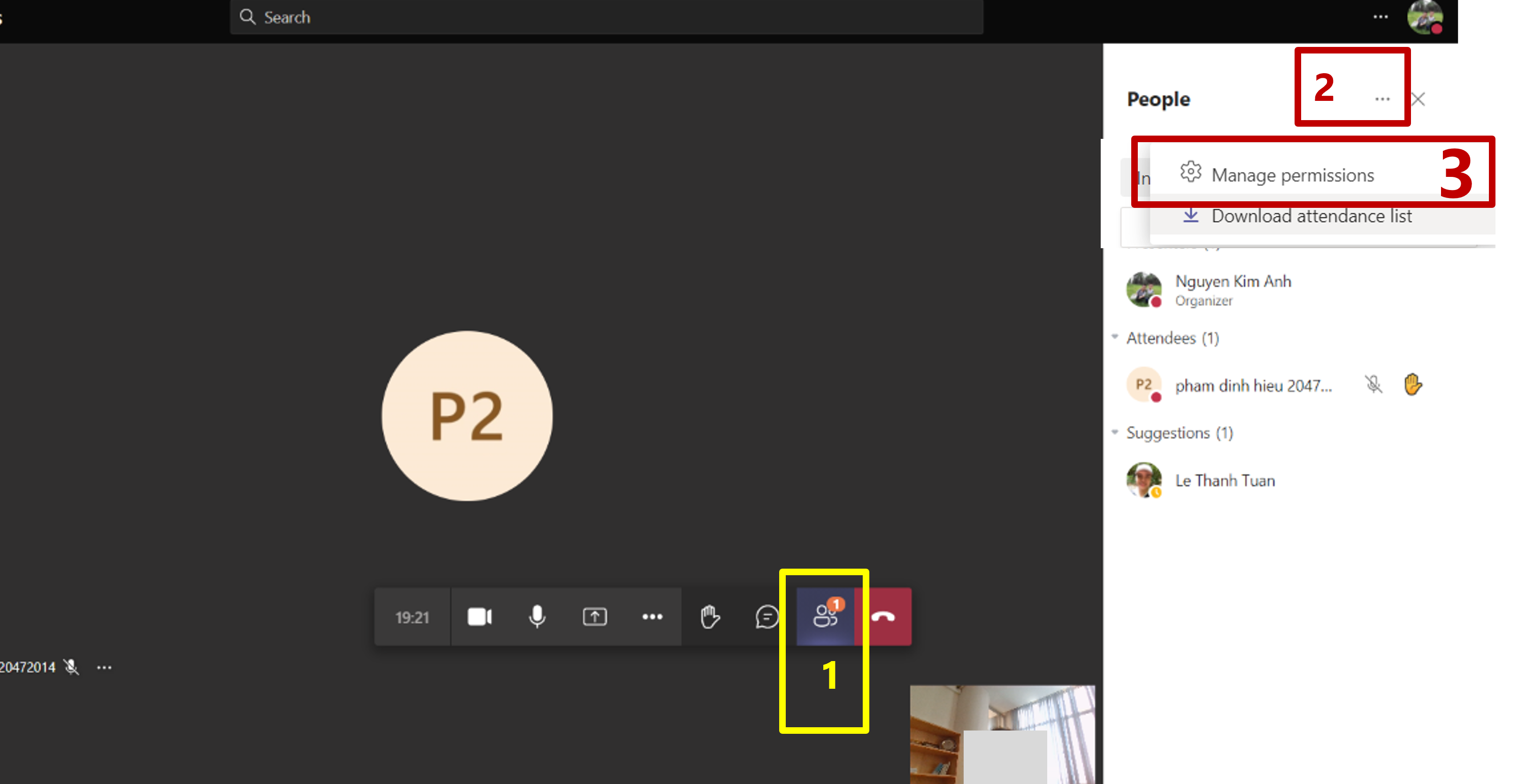Toggle the camera in the meeting toolbar
Viewport: 1518px width, 784px height.
click(479, 617)
